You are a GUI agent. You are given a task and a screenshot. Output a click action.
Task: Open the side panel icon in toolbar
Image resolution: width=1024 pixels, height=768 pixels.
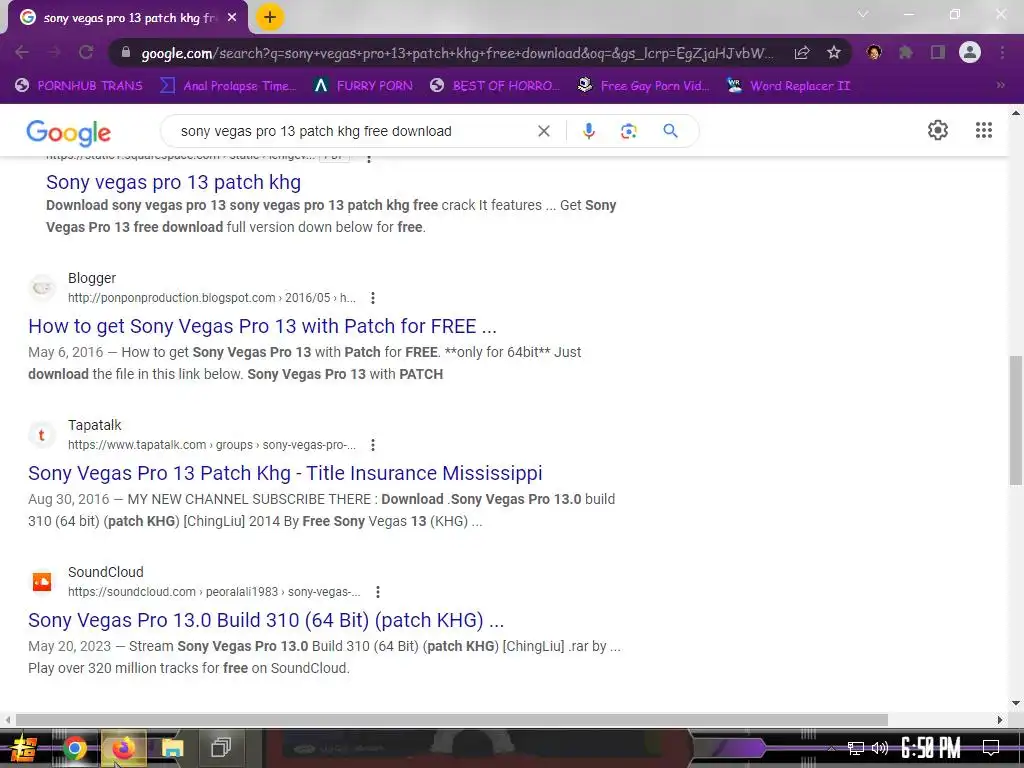pyautogui.click(x=938, y=52)
